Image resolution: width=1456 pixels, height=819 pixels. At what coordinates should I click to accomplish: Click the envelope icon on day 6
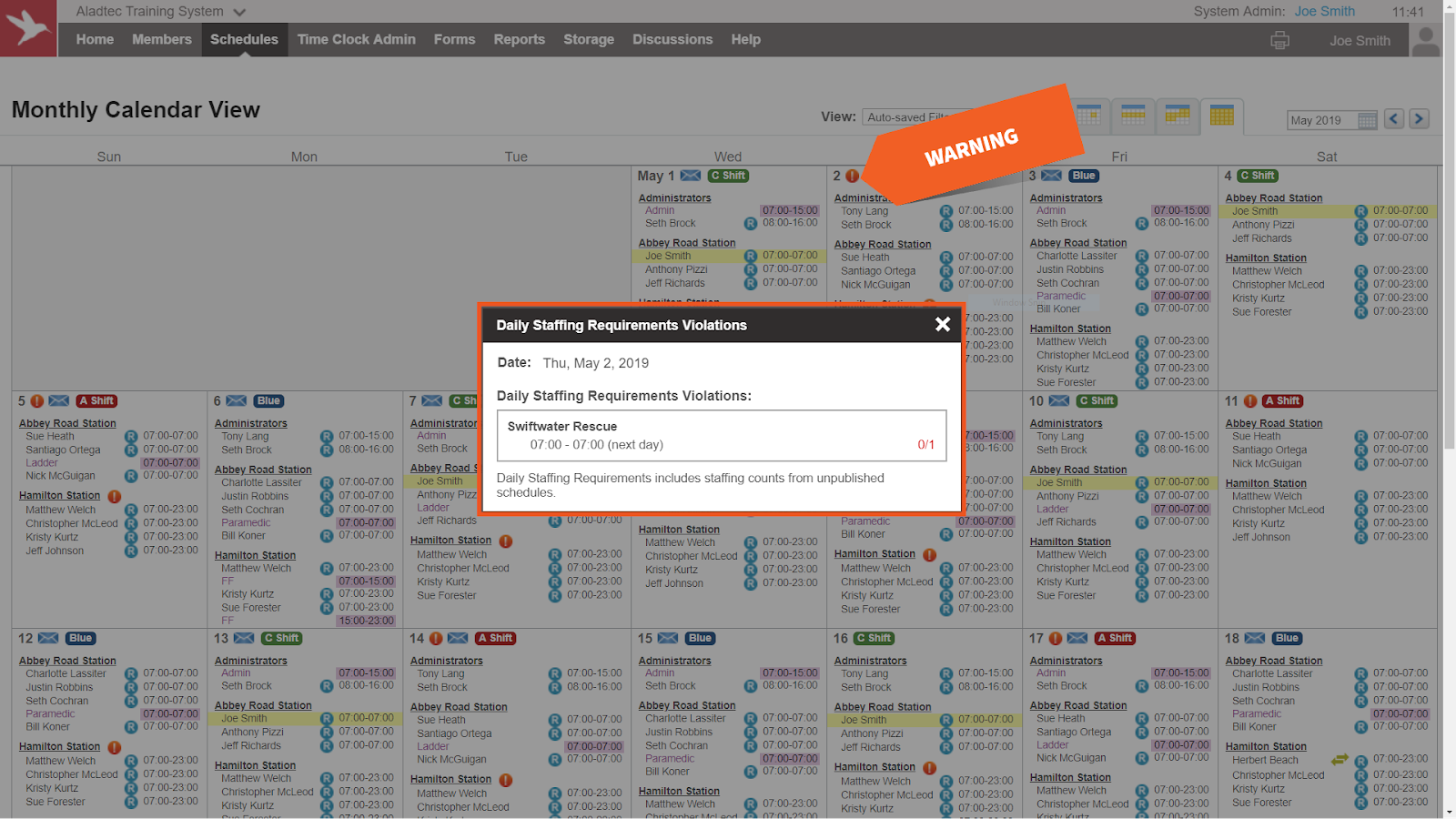point(237,401)
